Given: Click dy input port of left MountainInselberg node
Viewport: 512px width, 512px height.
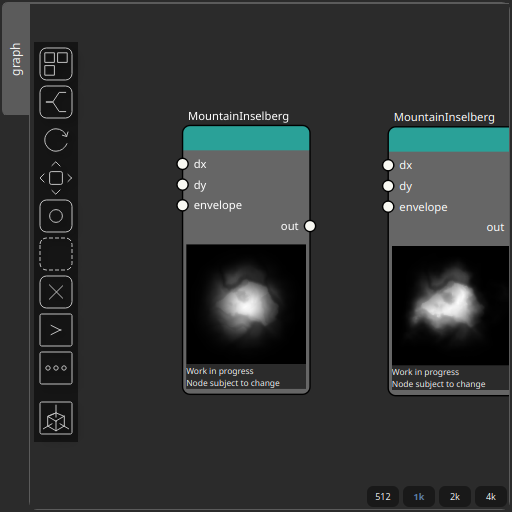Looking at the screenshot, I should [182, 185].
